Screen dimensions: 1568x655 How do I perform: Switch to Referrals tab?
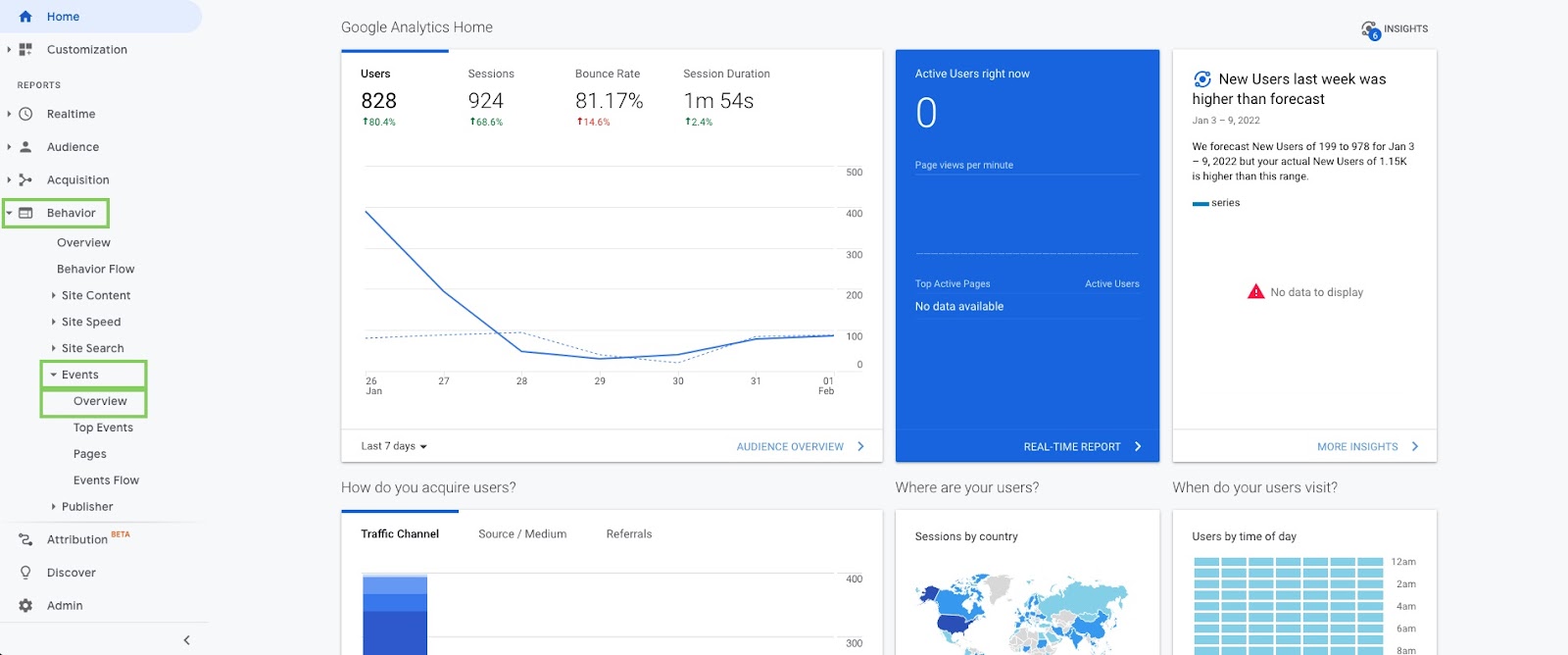[629, 534]
